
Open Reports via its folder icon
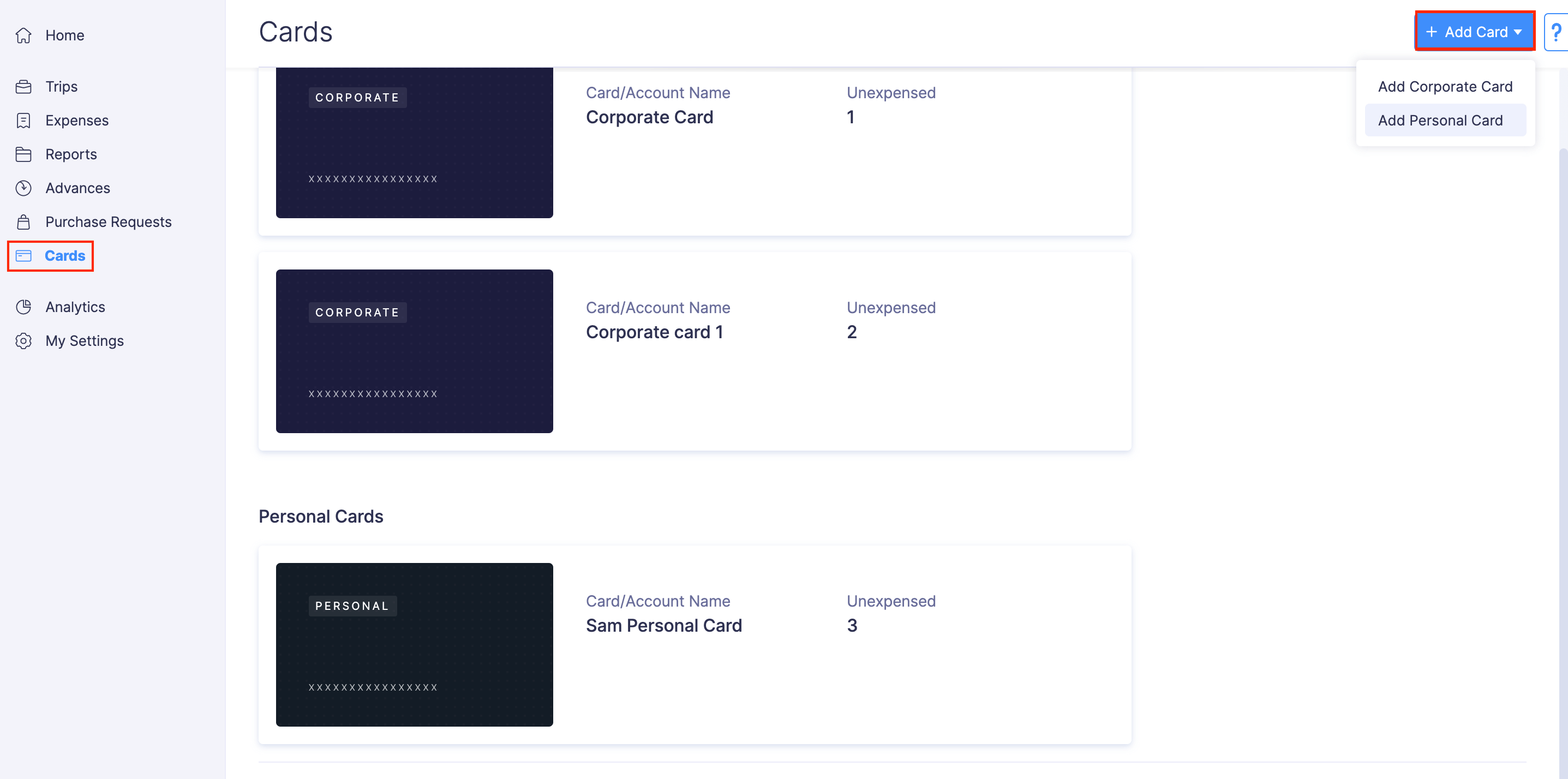23,154
